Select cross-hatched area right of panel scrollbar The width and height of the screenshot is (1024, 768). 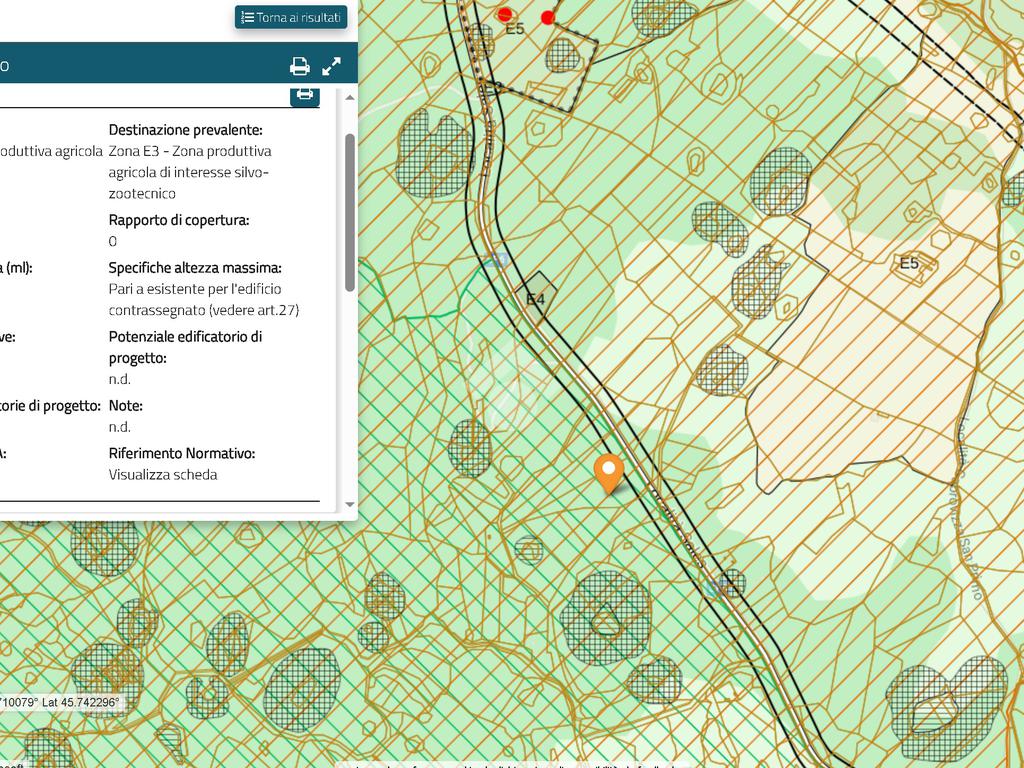click(433, 153)
